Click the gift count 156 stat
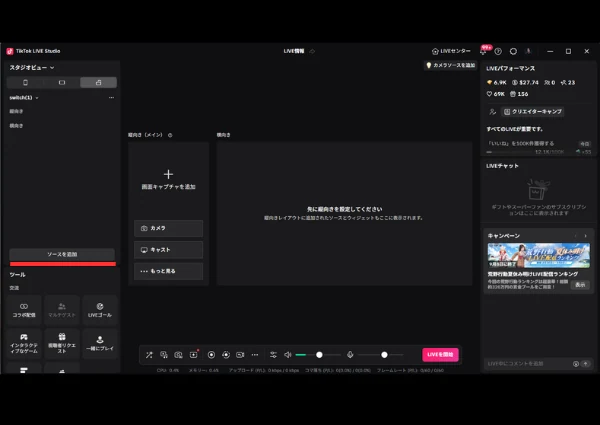The height and width of the screenshot is (425, 600). [x=519, y=94]
